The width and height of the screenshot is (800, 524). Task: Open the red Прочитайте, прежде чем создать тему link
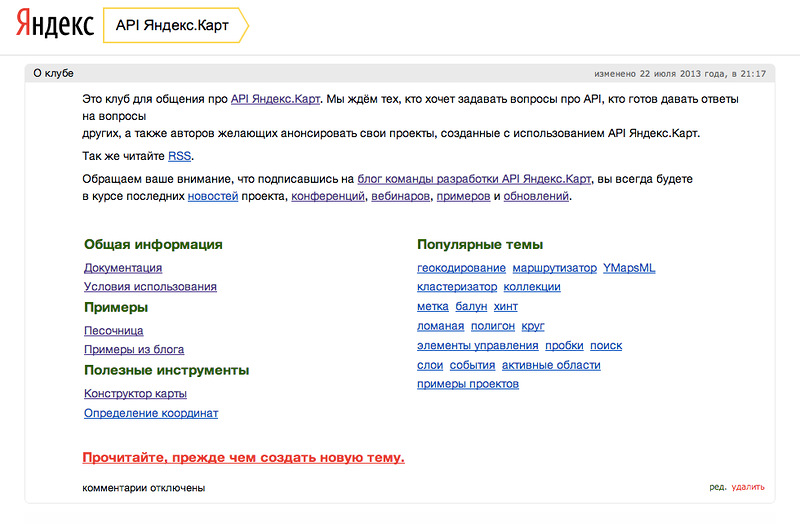point(243,458)
